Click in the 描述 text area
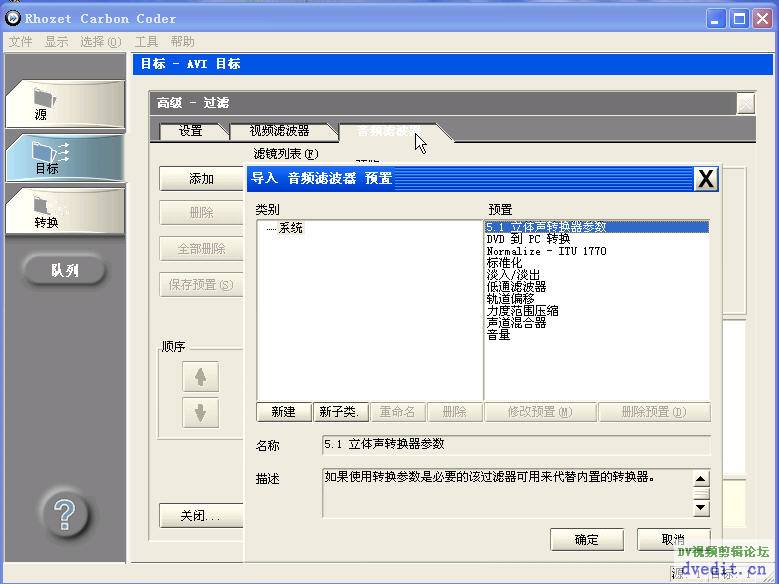This screenshot has height=584, width=779. [x=507, y=493]
